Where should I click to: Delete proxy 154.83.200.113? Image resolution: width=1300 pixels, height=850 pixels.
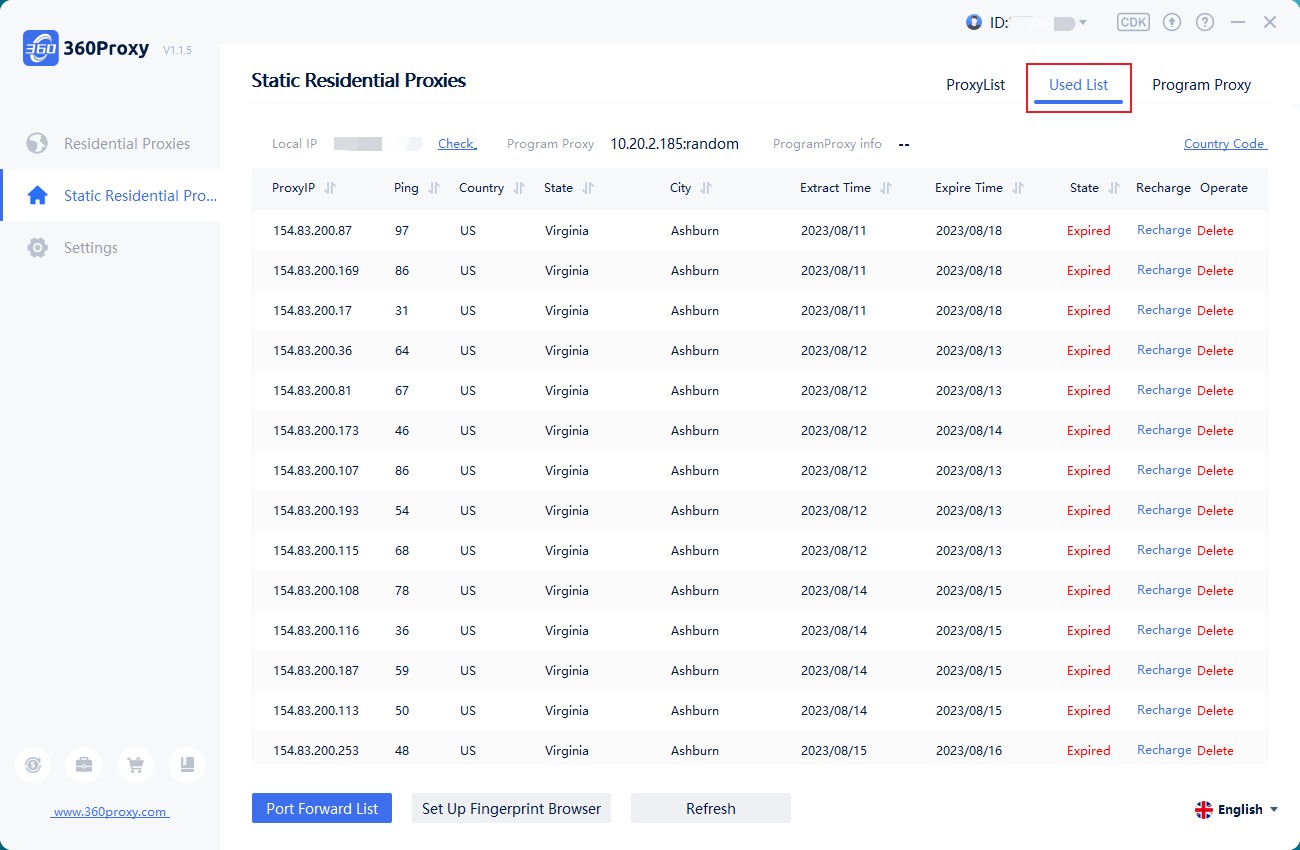(x=1215, y=711)
